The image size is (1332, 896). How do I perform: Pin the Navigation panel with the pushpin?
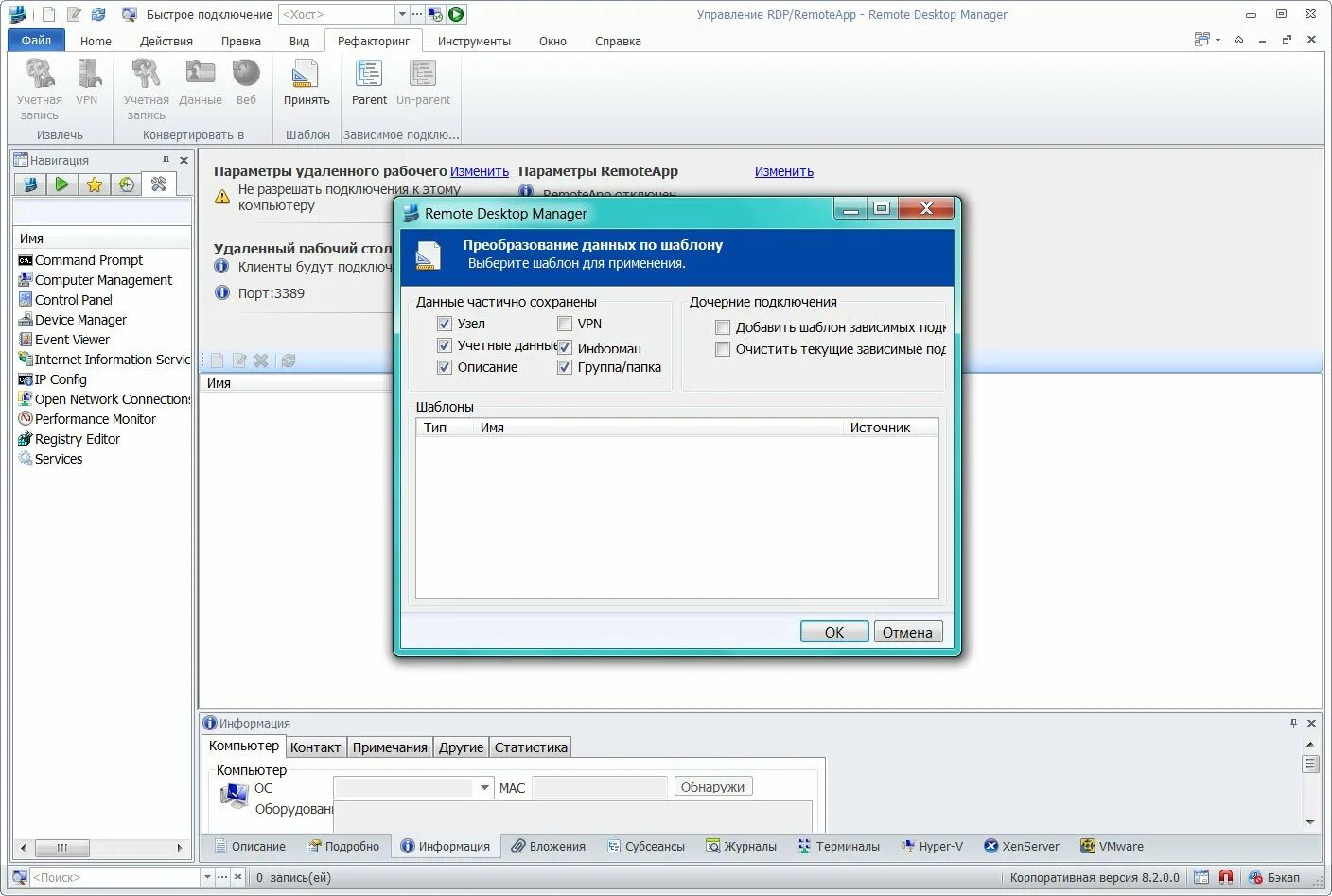point(166,160)
